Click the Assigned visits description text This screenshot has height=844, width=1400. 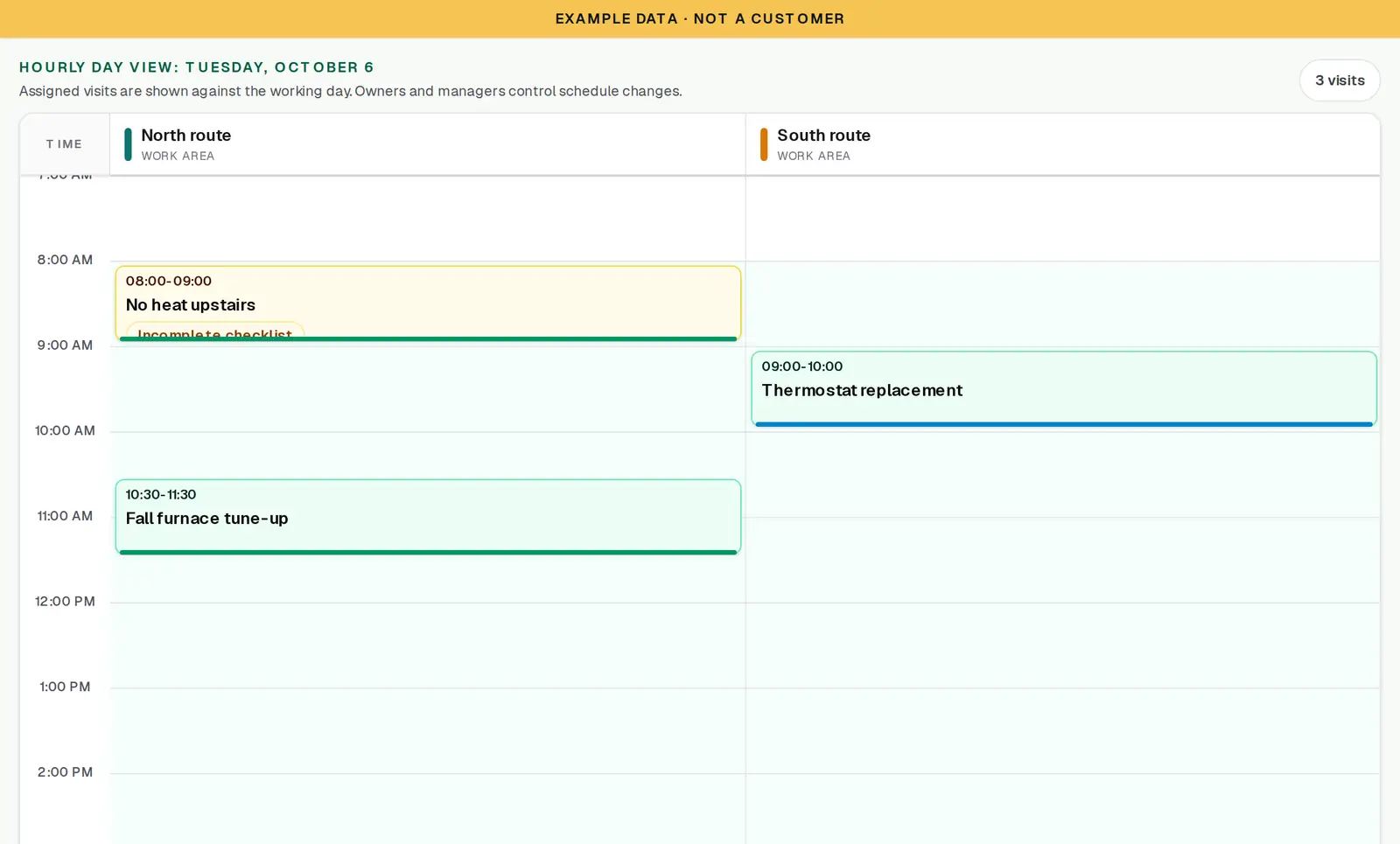(351, 91)
